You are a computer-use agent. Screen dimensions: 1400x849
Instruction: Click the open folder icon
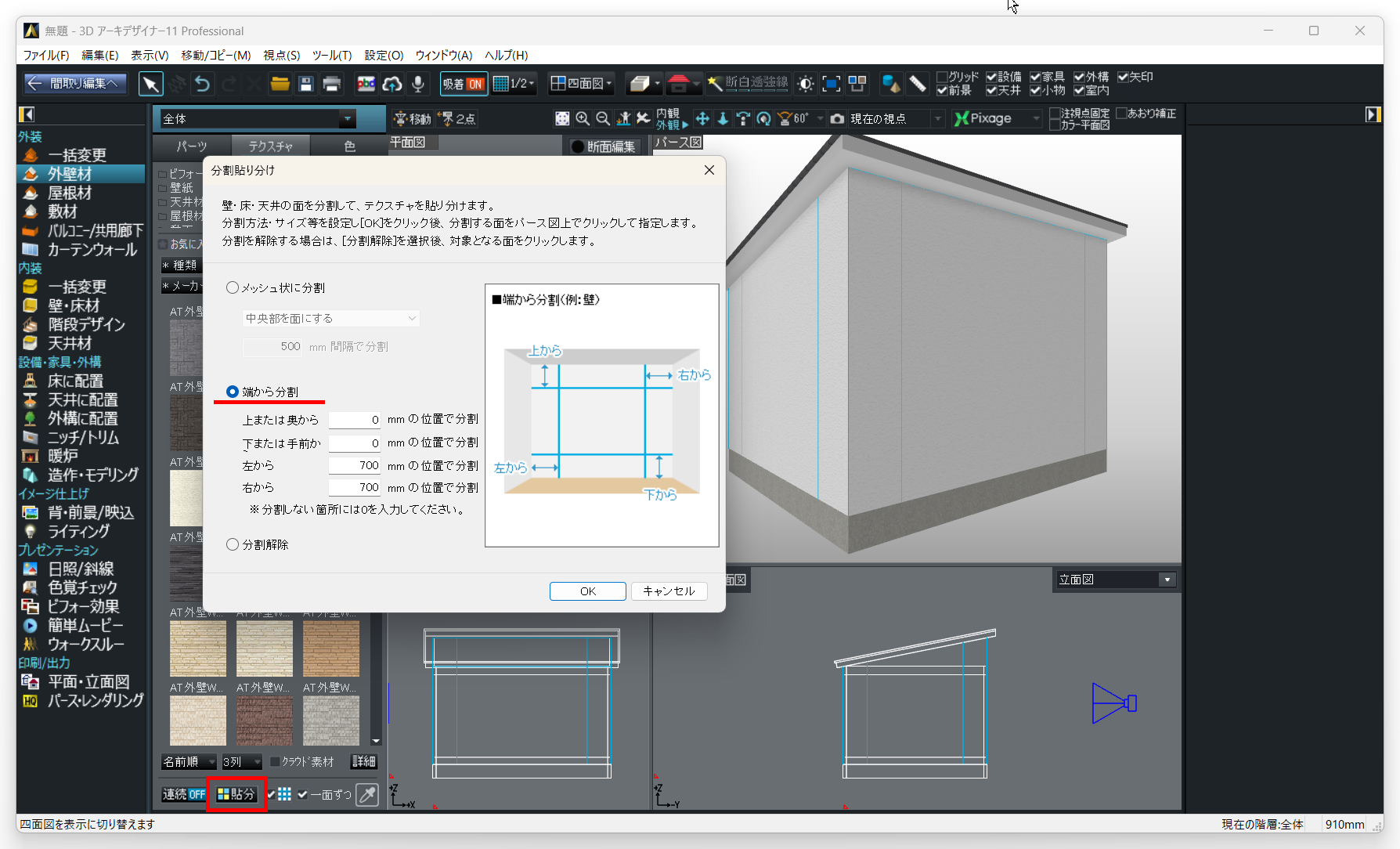pyautogui.click(x=280, y=84)
